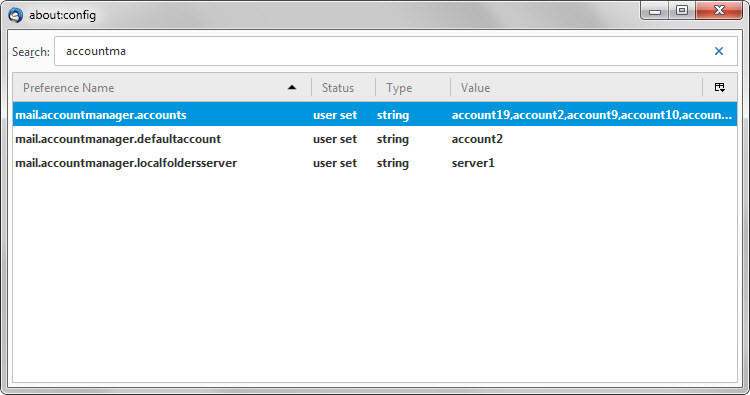Click 'string' type of localfoldersserver row
Image resolution: width=750 pixels, height=395 pixels.
[x=393, y=163]
